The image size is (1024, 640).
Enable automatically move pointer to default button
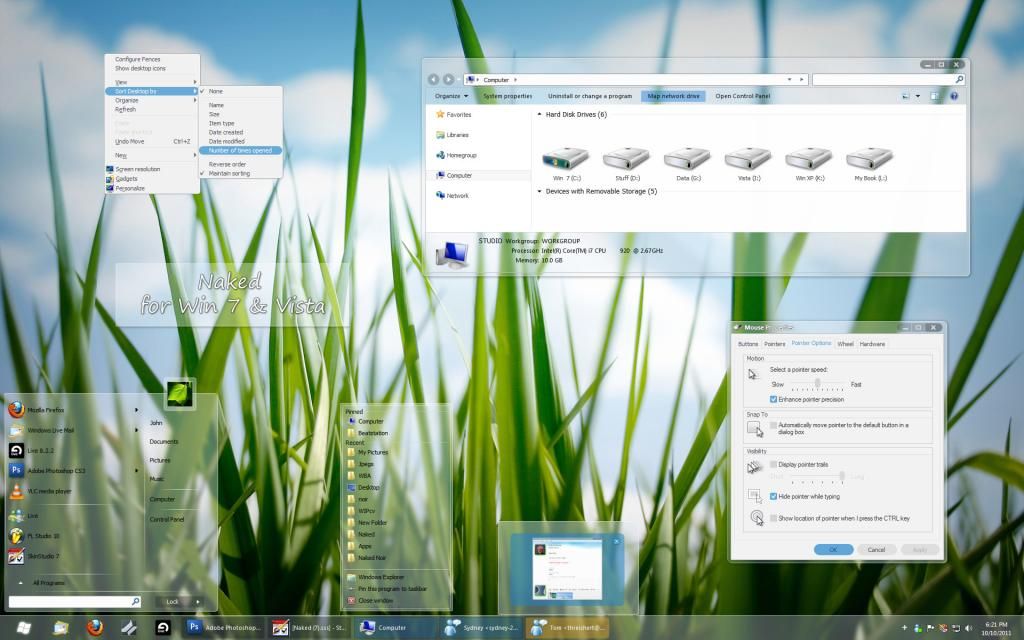(773, 425)
